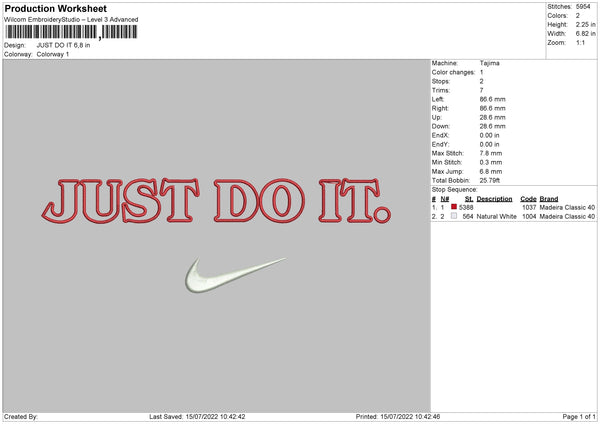Click the "N#" column header
Screen dimensions: 600x424
[445, 199]
